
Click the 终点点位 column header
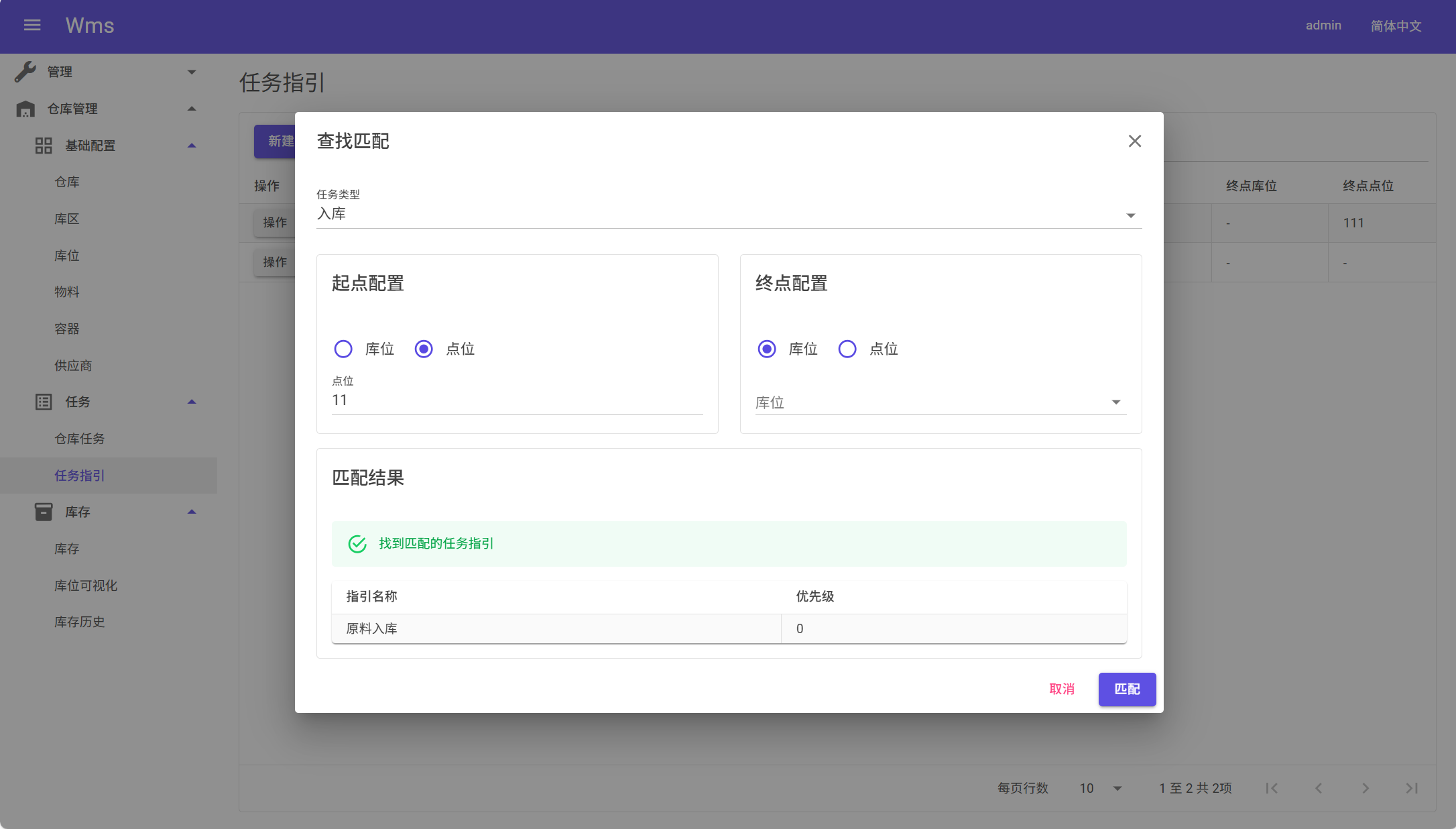(1368, 186)
